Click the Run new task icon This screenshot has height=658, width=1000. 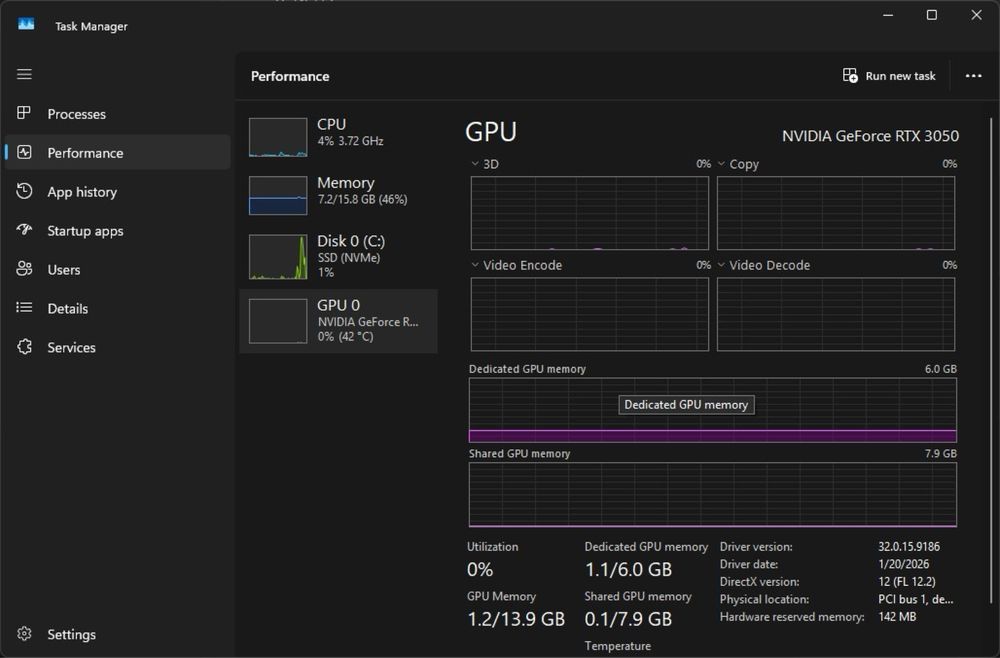[850, 75]
